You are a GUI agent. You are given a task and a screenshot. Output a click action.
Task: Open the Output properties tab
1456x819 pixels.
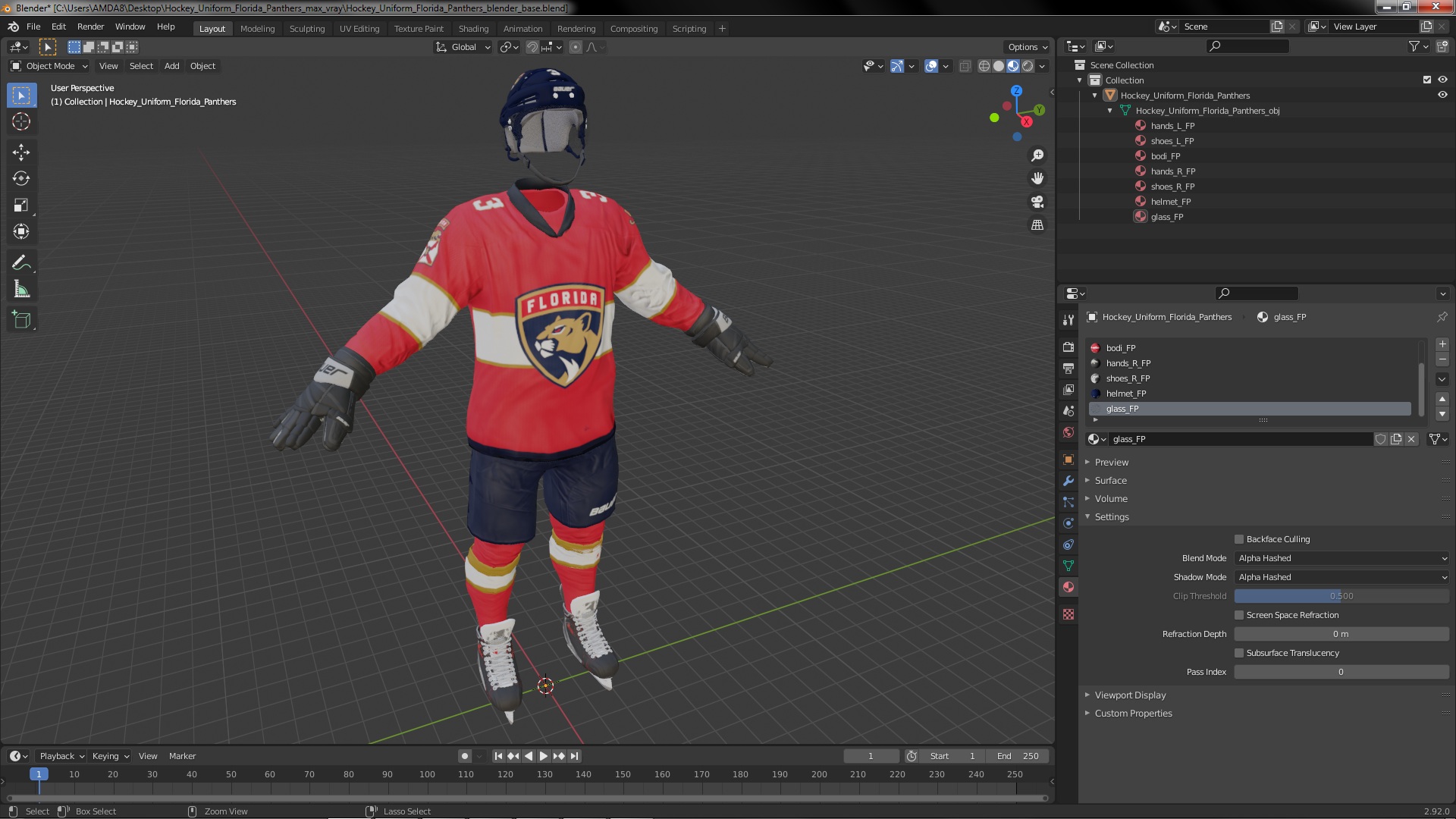pos(1068,369)
